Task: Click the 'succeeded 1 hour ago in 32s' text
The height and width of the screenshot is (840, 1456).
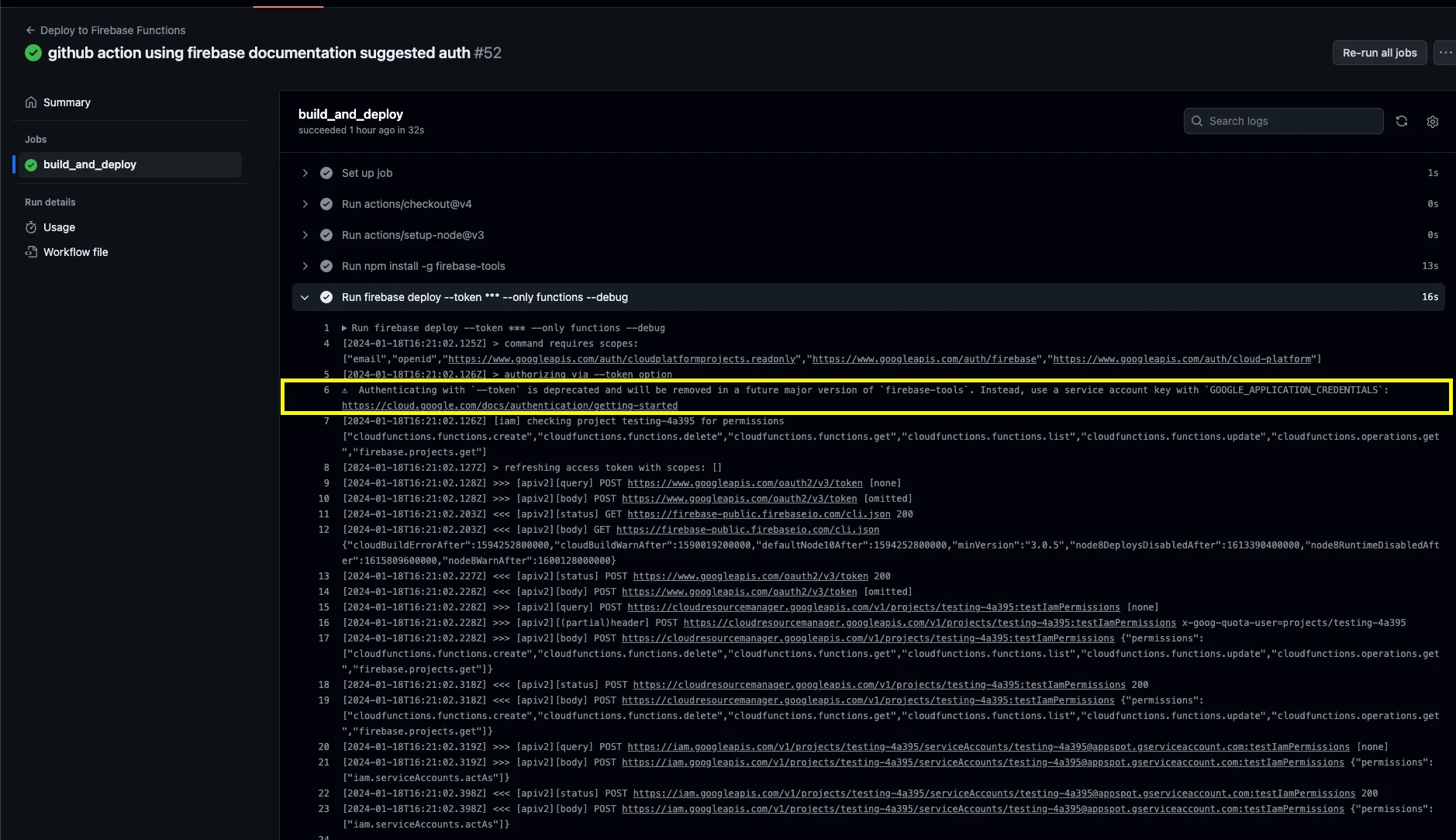Action: [x=361, y=130]
